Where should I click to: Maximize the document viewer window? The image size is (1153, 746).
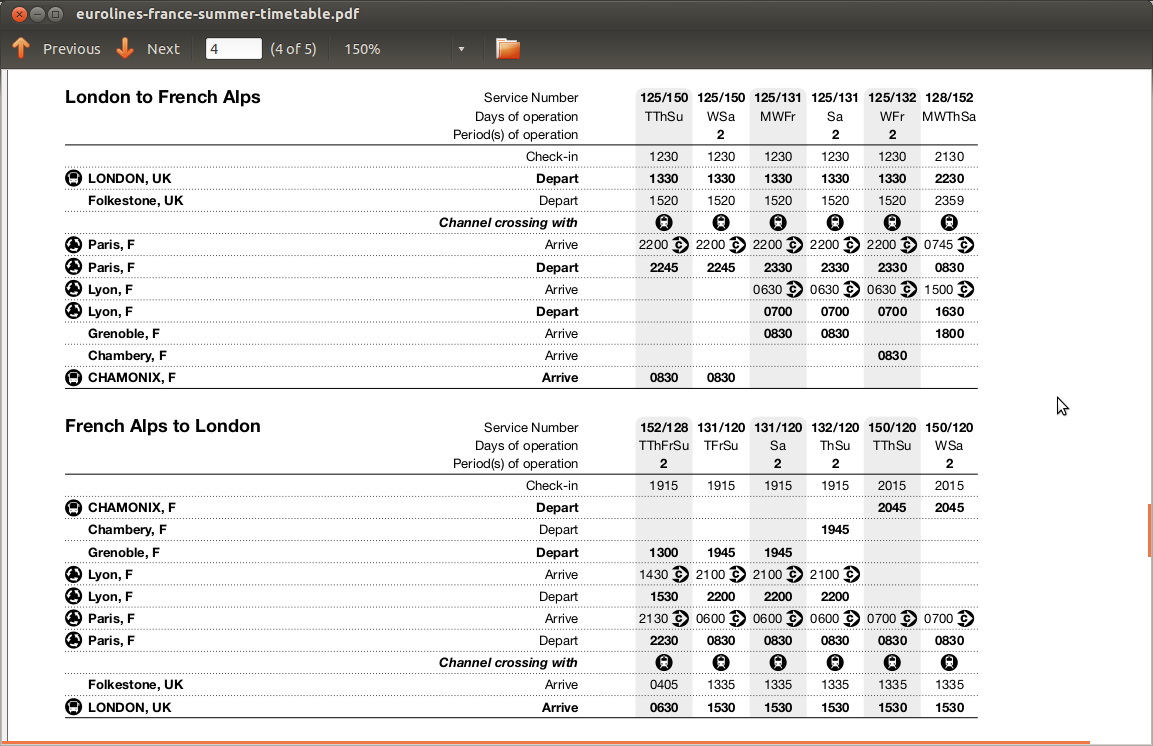[x=55, y=14]
